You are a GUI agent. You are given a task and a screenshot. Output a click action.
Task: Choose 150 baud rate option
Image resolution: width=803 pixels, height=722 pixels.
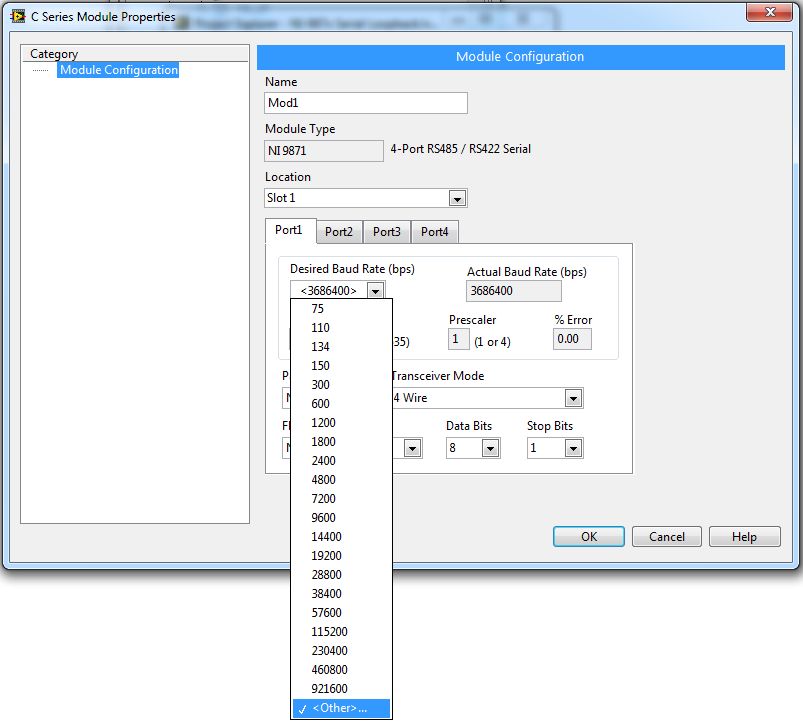point(341,366)
